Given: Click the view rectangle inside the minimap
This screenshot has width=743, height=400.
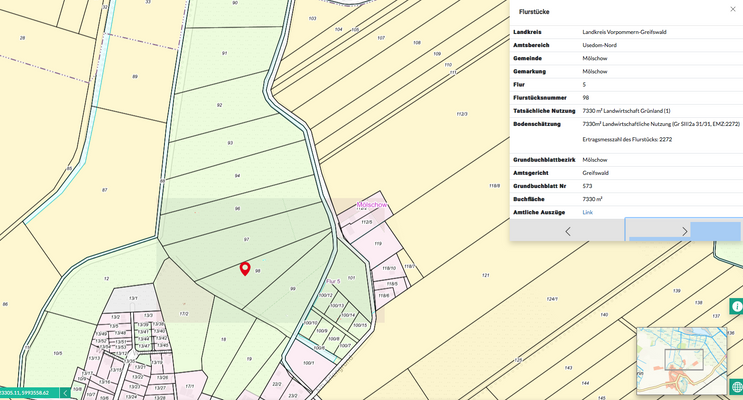Looking at the screenshot, I should tap(684, 360).
